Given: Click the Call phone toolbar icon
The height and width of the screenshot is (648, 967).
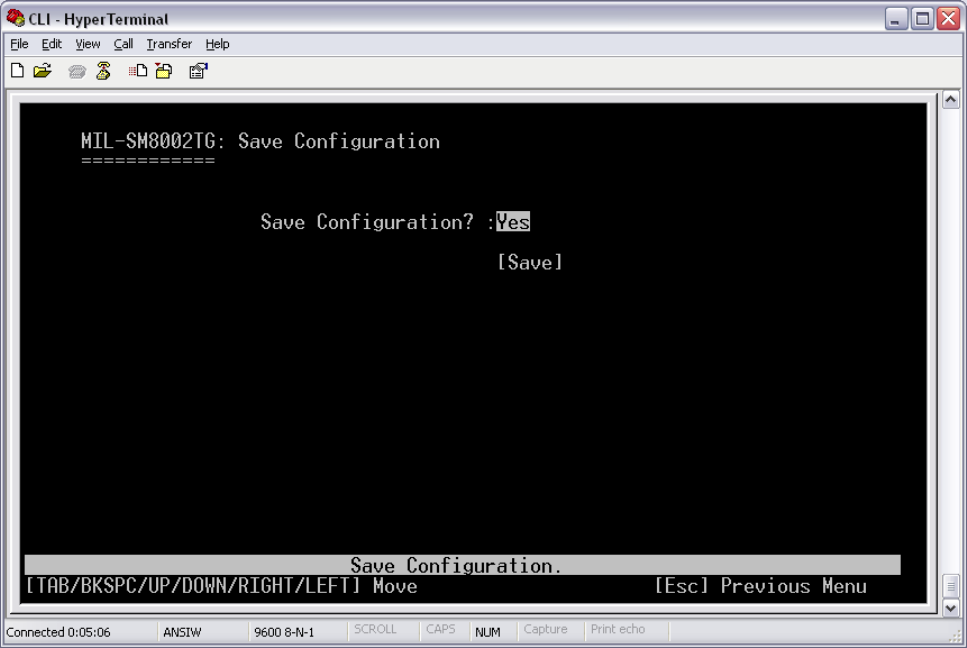Looking at the screenshot, I should pyautogui.click(x=77, y=72).
